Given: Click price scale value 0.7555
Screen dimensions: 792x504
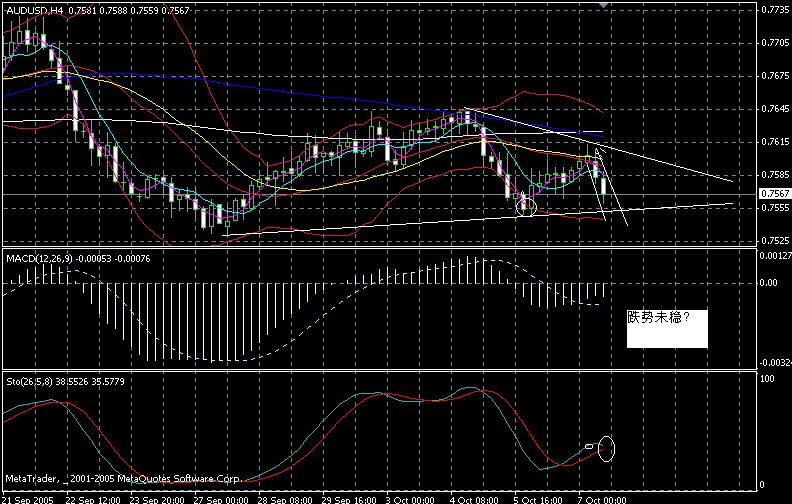Looking at the screenshot, I should point(775,208).
